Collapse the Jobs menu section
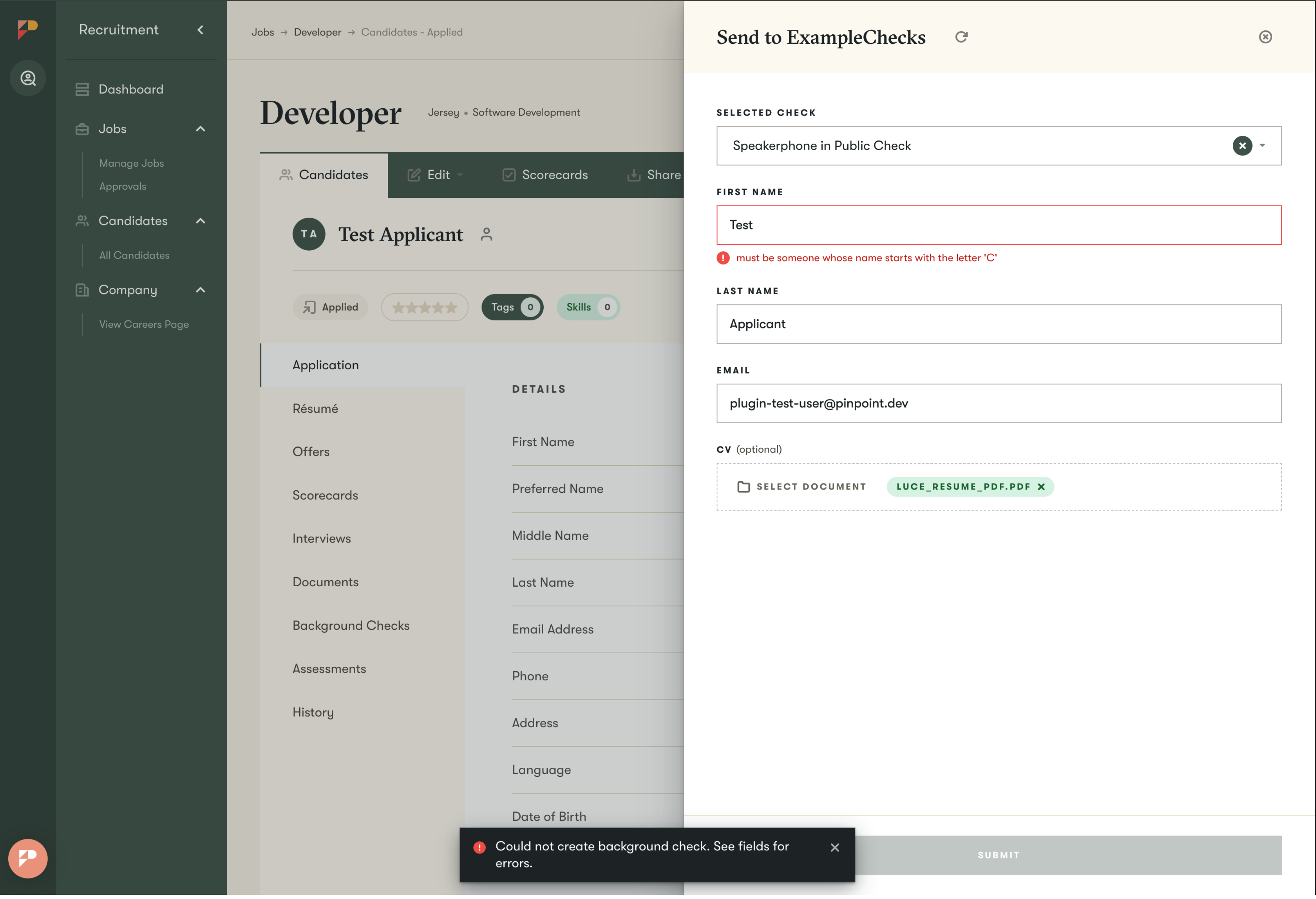This screenshot has height=899, width=1316. point(200,129)
